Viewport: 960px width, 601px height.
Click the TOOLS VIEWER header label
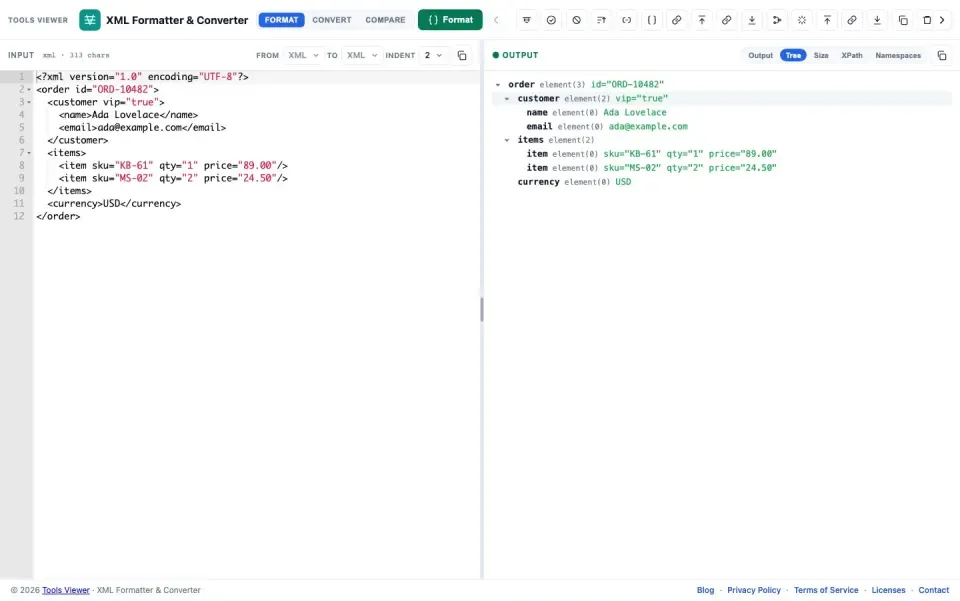pyautogui.click(x=38, y=20)
